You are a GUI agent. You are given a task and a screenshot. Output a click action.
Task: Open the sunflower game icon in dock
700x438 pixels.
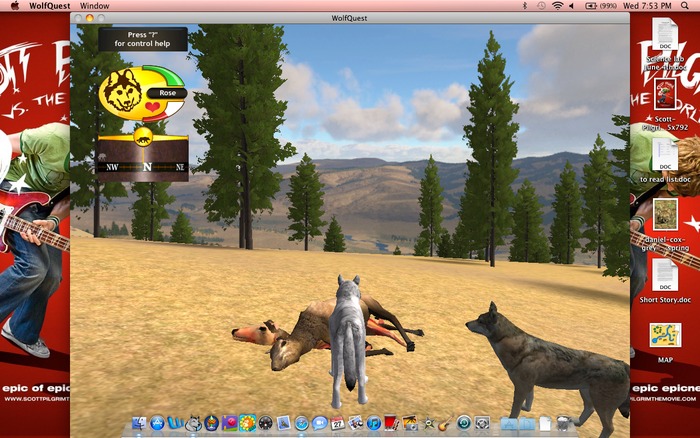(x=247, y=423)
